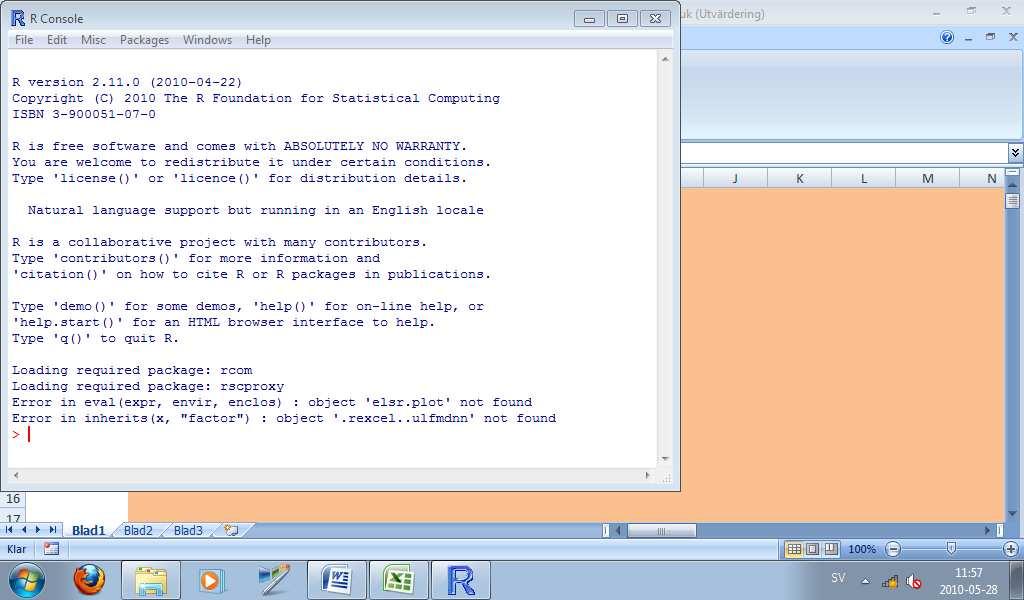Click the '.rexcel..ulfmdnn' not found error line
1024x600 pixels.
click(284, 418)
